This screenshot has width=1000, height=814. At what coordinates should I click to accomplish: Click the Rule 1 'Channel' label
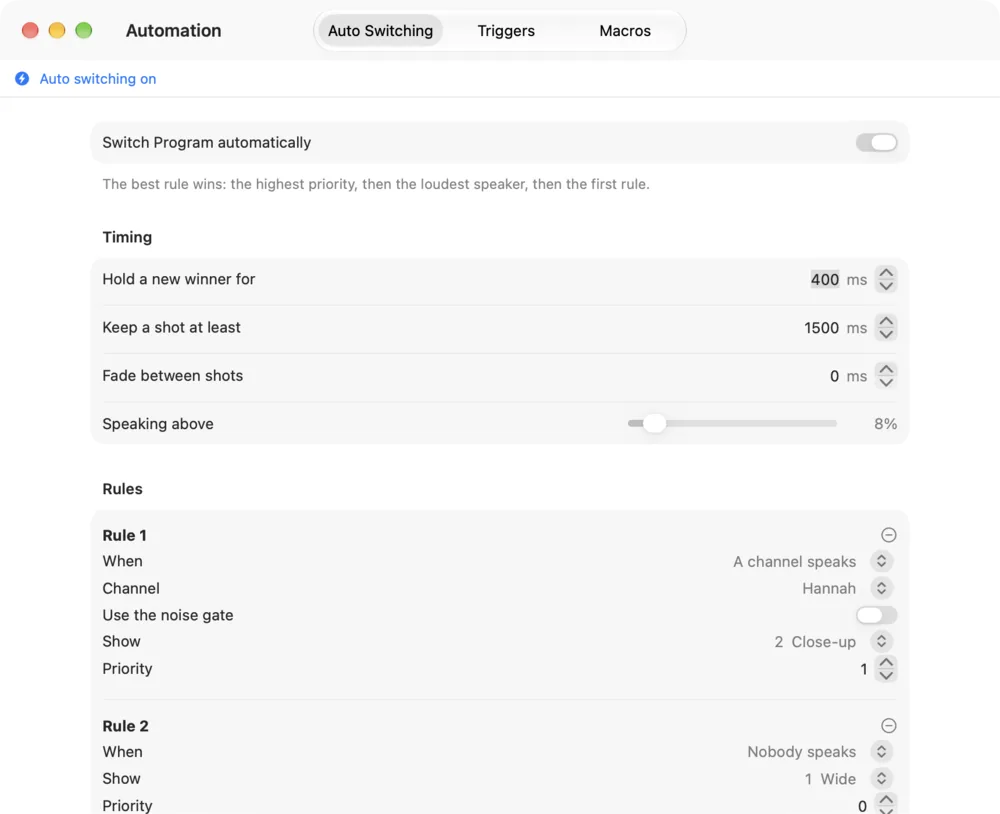click(131, 588)
